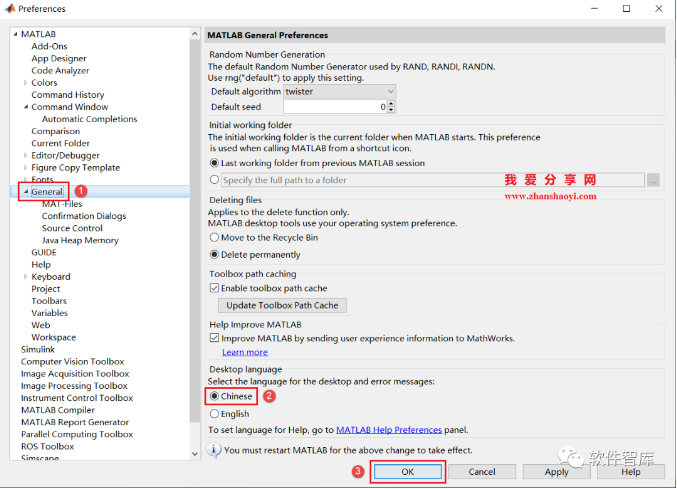Select Variables preferences
This screenshot has width=677, height=489.
[x=50, y=313]
